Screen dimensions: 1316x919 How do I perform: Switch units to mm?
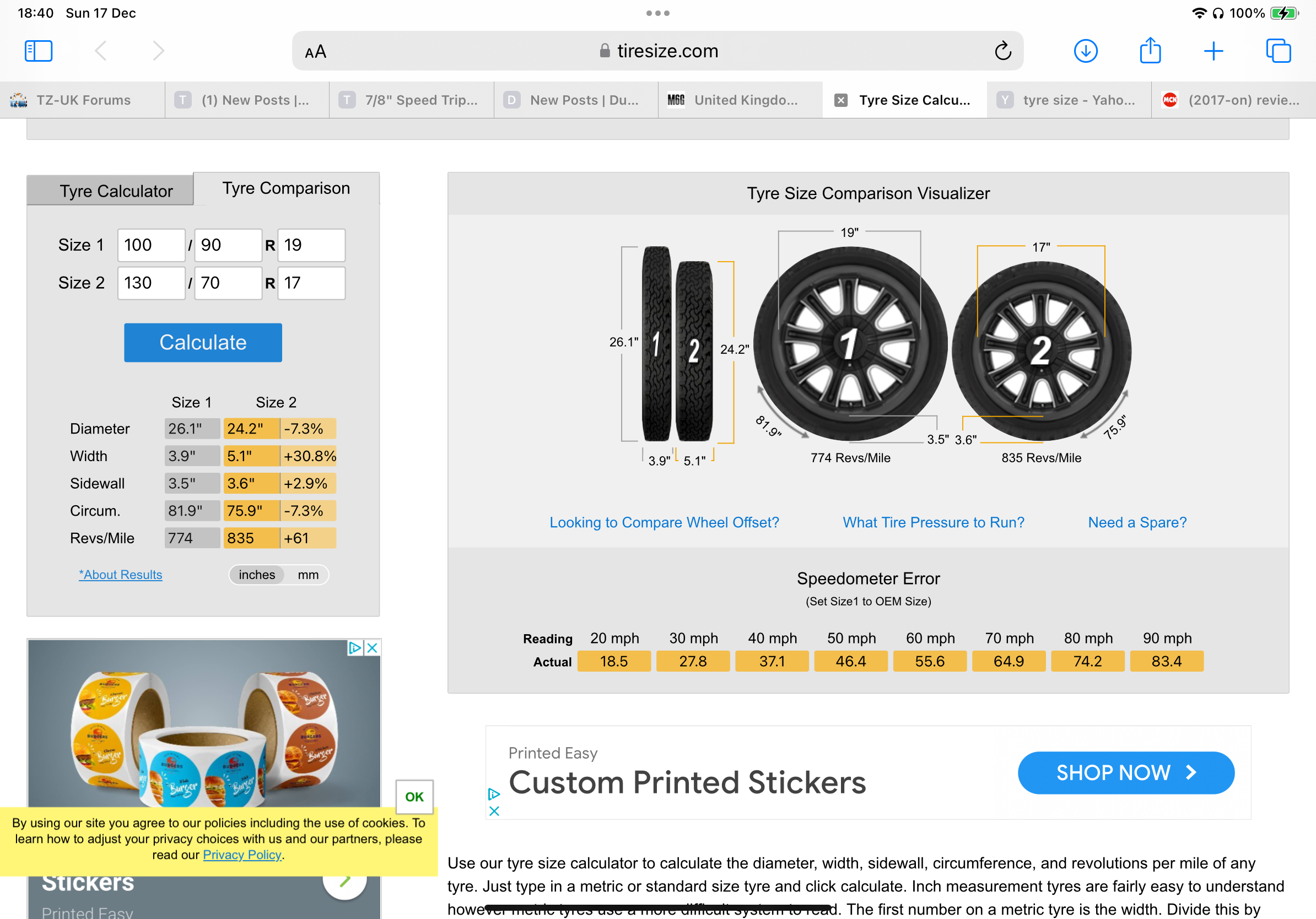(x=308, y=575)
